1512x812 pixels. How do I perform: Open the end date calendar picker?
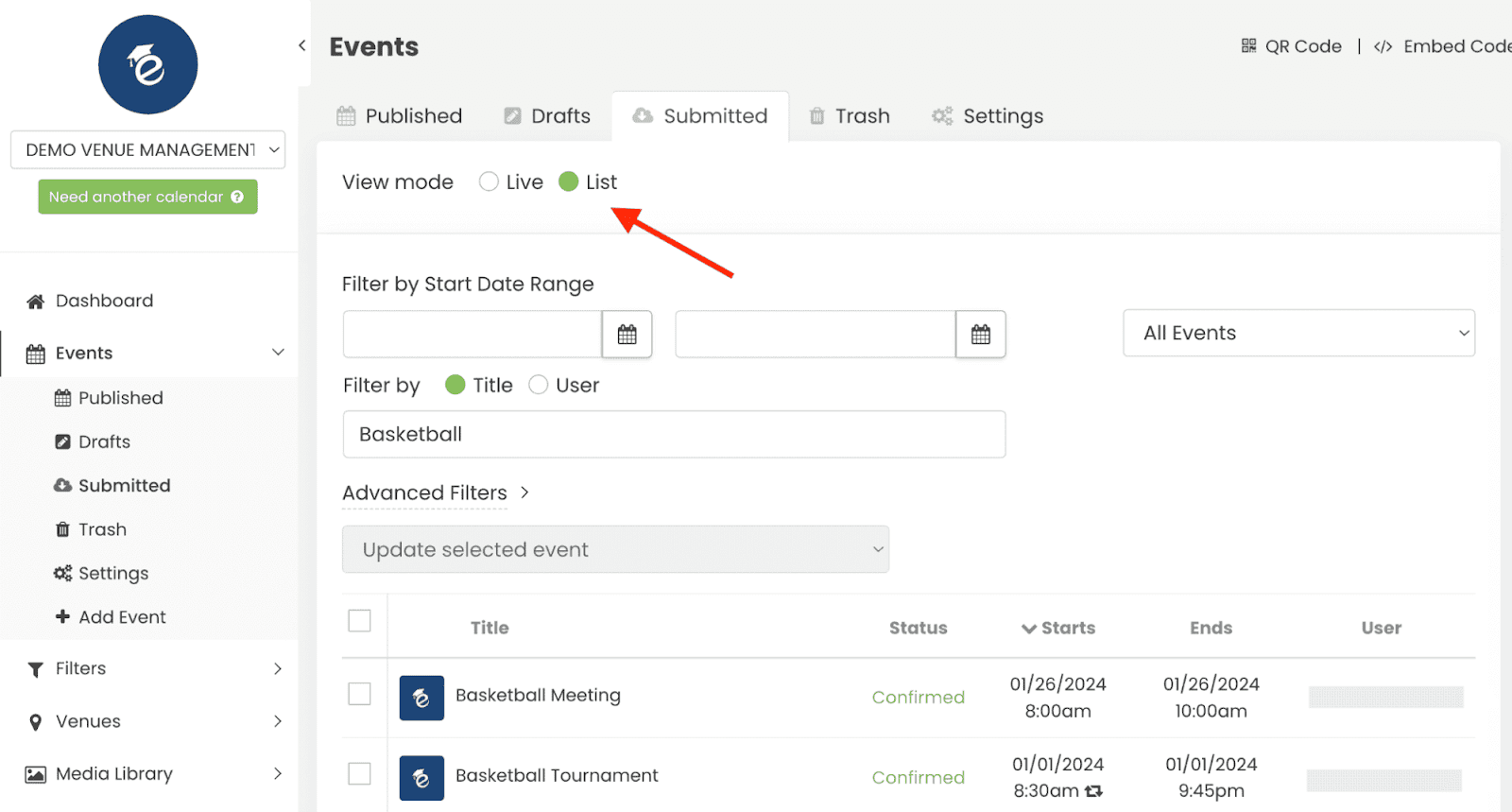pos(981,334)
